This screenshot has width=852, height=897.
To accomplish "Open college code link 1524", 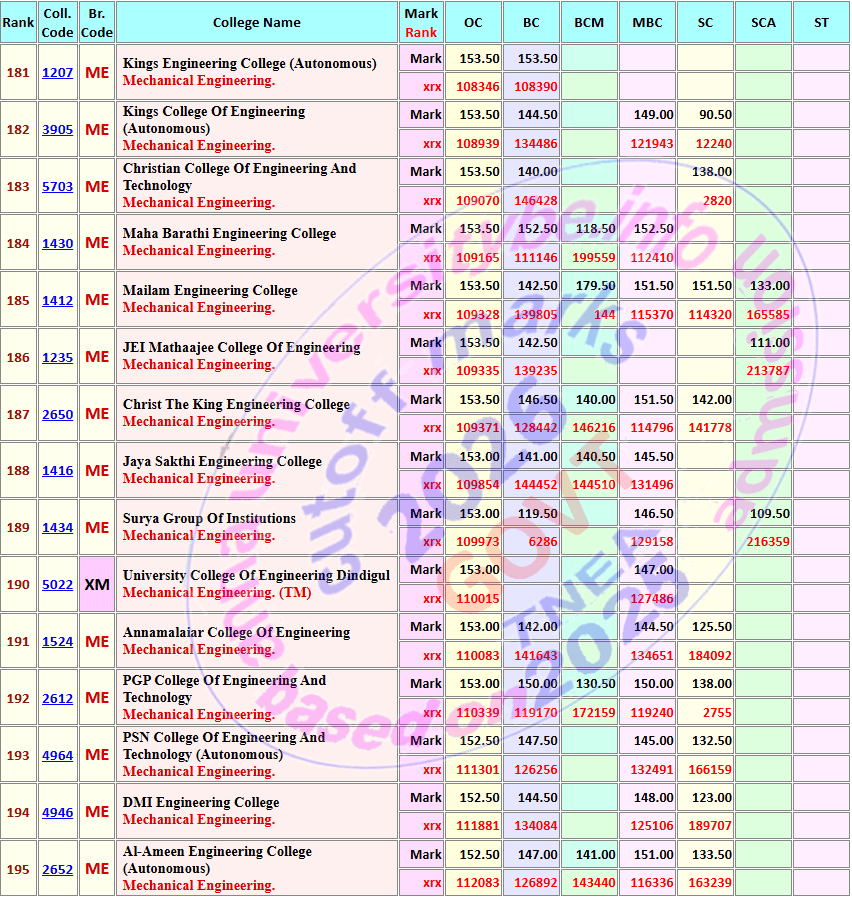I will point(57,641).
